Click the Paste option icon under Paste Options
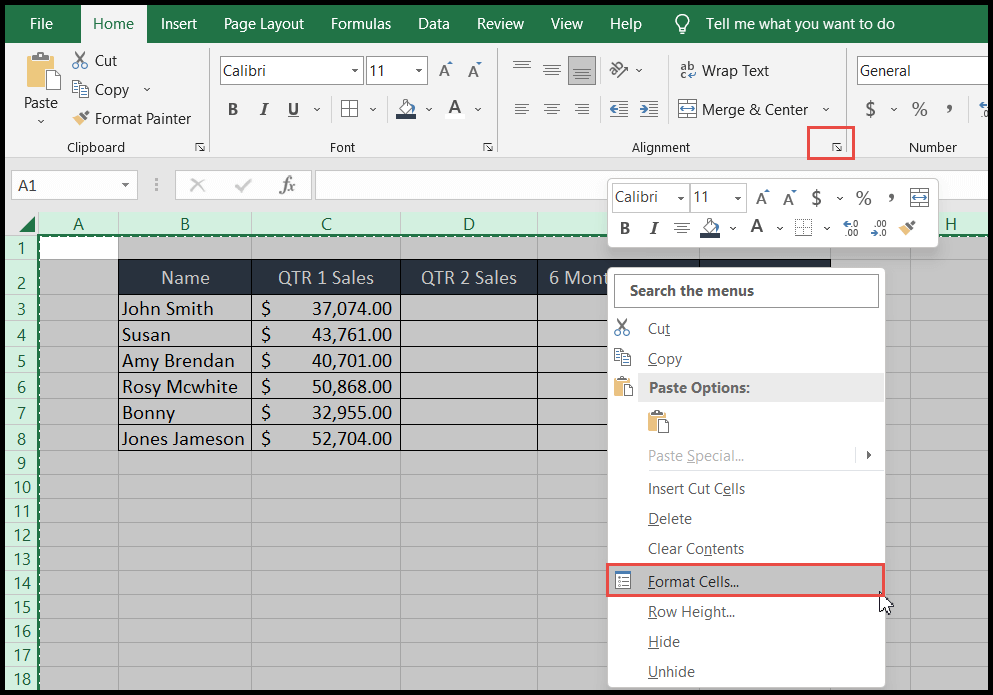The image size is (993, 695). coord(658,421)
